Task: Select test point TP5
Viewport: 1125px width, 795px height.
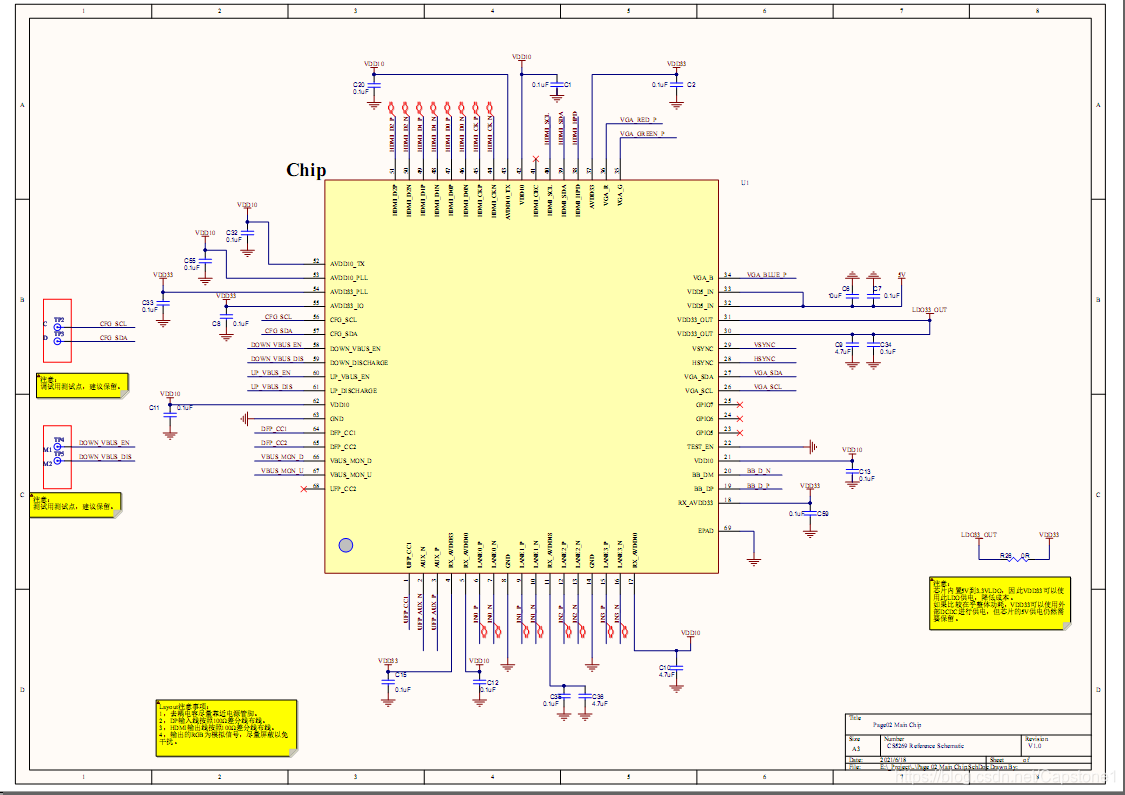Action: tap(58, 461)
